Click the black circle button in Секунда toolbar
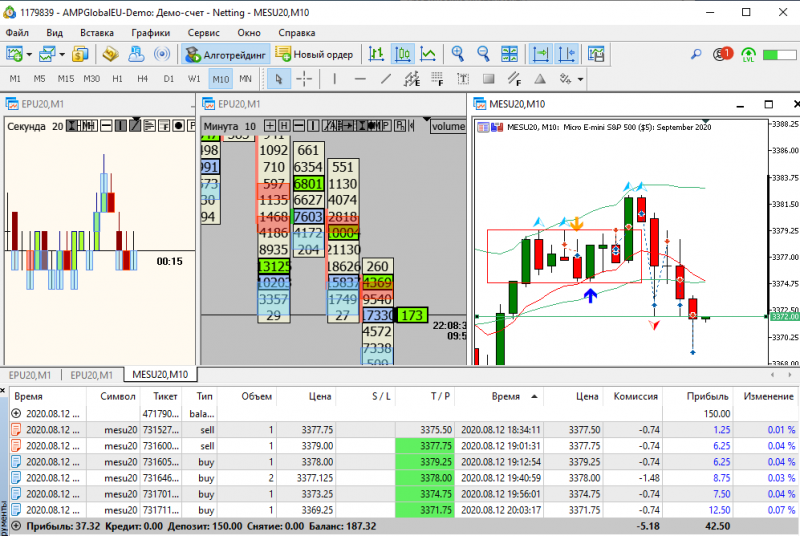Viewport: 800px width, 536px height. (179, 125)
